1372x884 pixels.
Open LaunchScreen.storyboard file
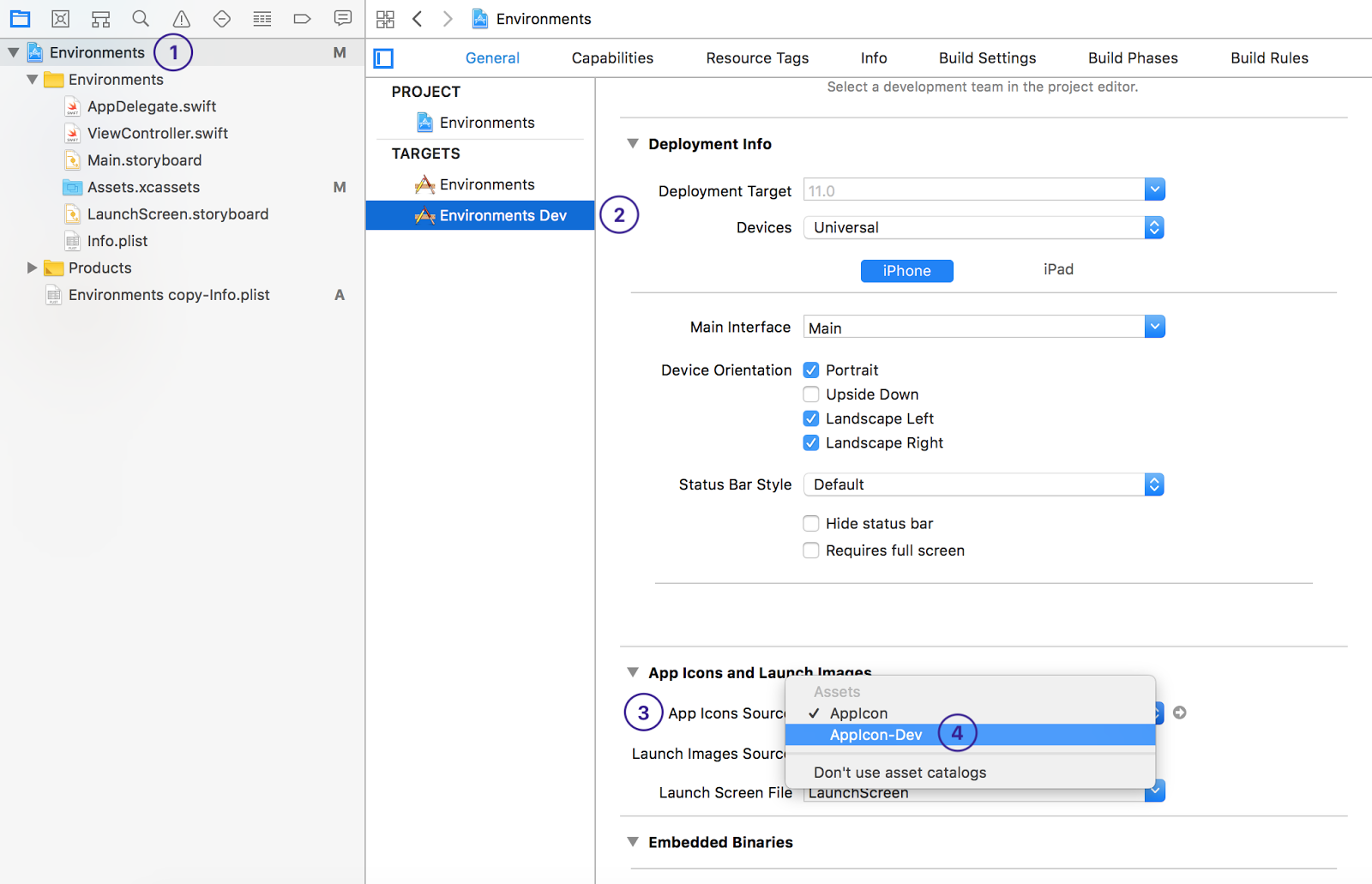(178, 214)
